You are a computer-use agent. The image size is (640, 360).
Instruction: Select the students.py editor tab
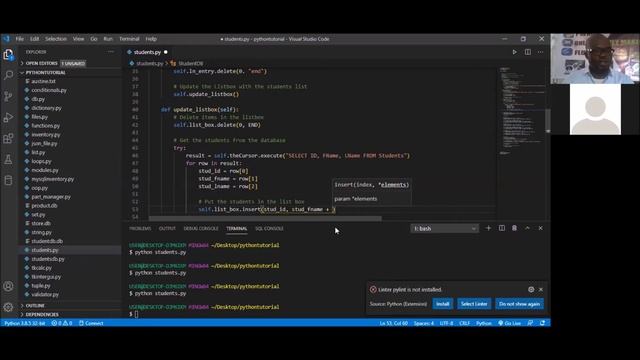(x=147, y=52)
